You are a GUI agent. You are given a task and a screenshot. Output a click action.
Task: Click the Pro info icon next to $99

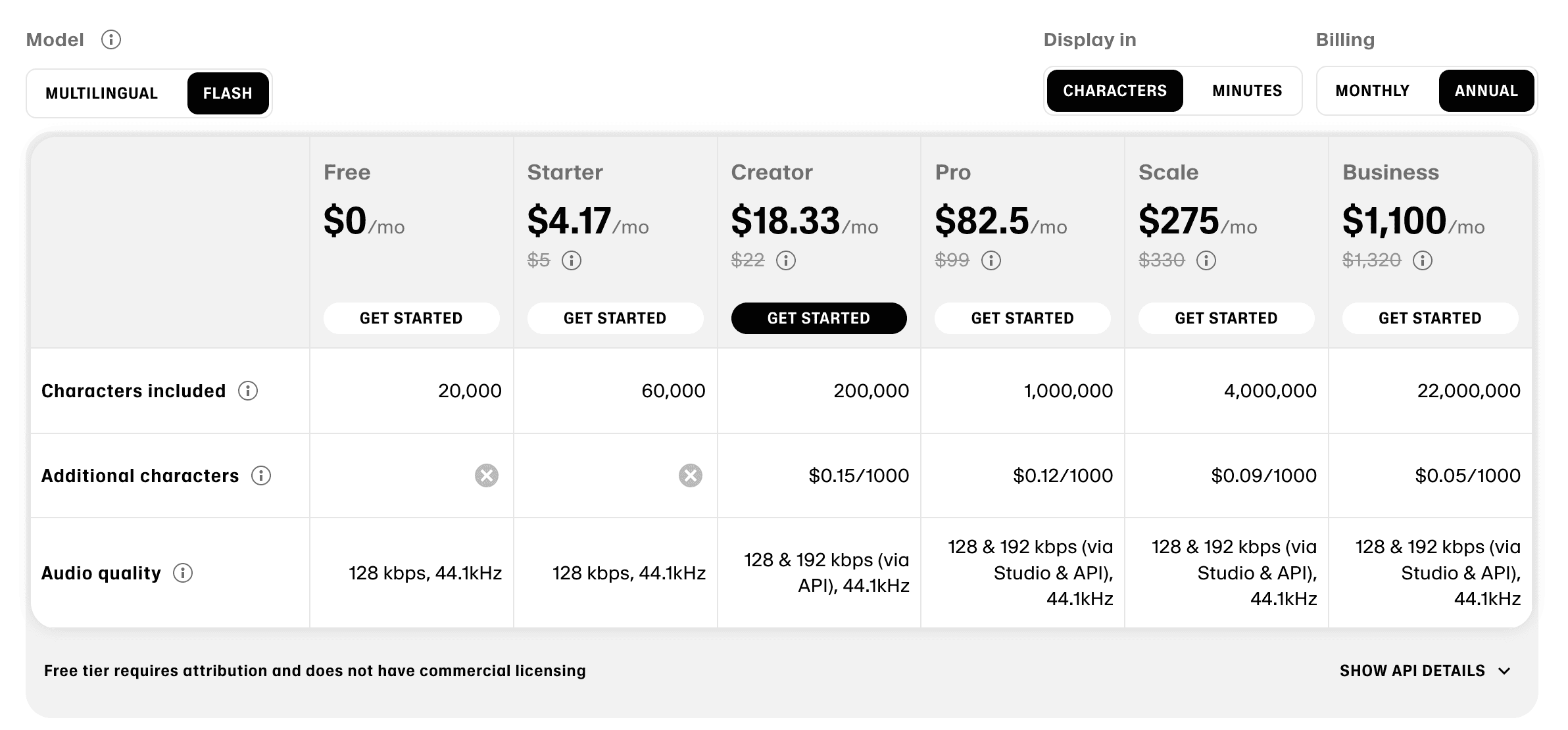990,260
